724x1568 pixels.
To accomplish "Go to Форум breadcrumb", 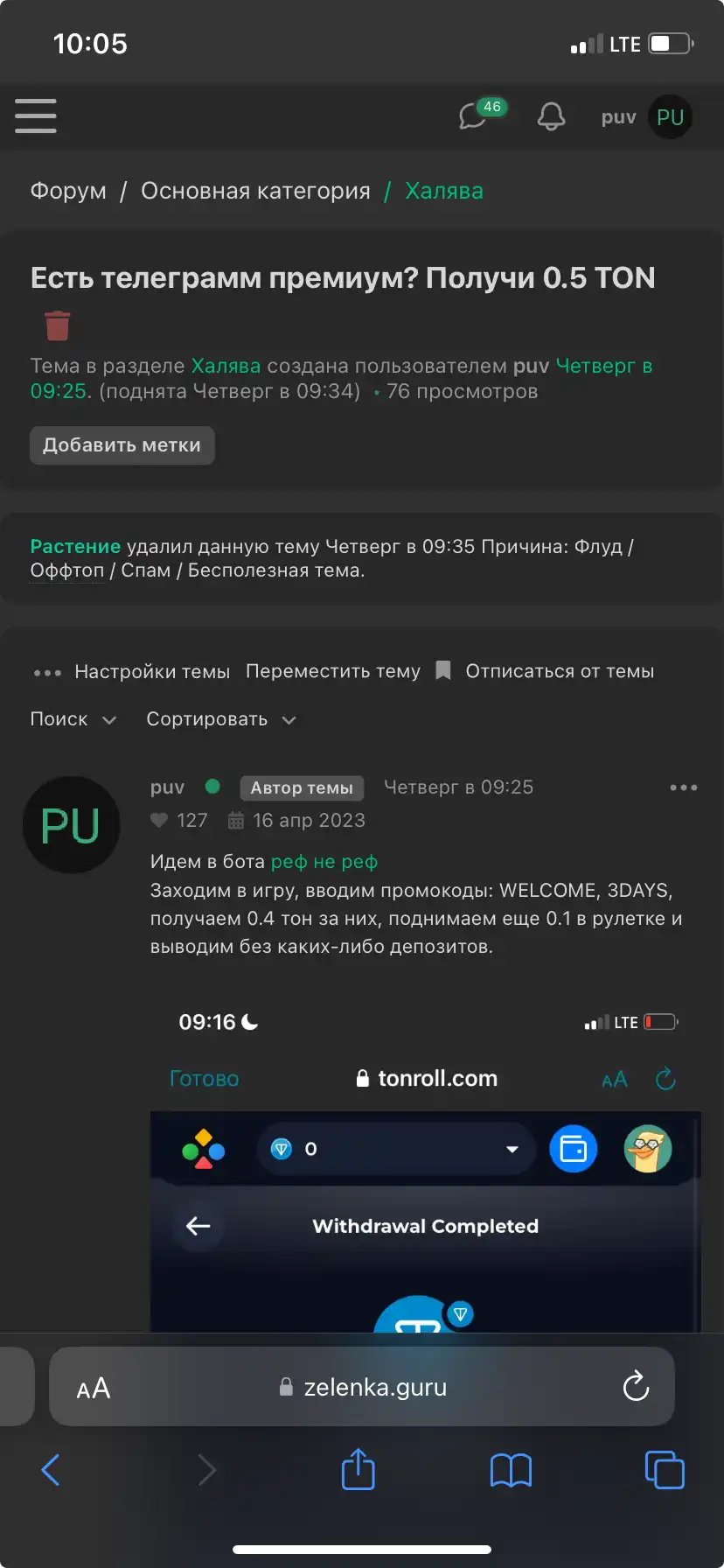I will coord(68,191).
